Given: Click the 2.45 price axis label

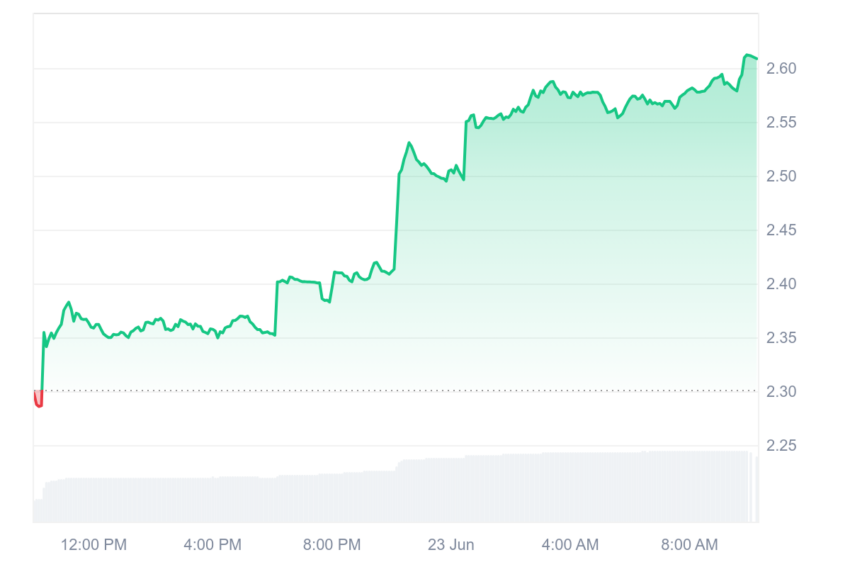Looking at the screenshot, I should 781,230.
